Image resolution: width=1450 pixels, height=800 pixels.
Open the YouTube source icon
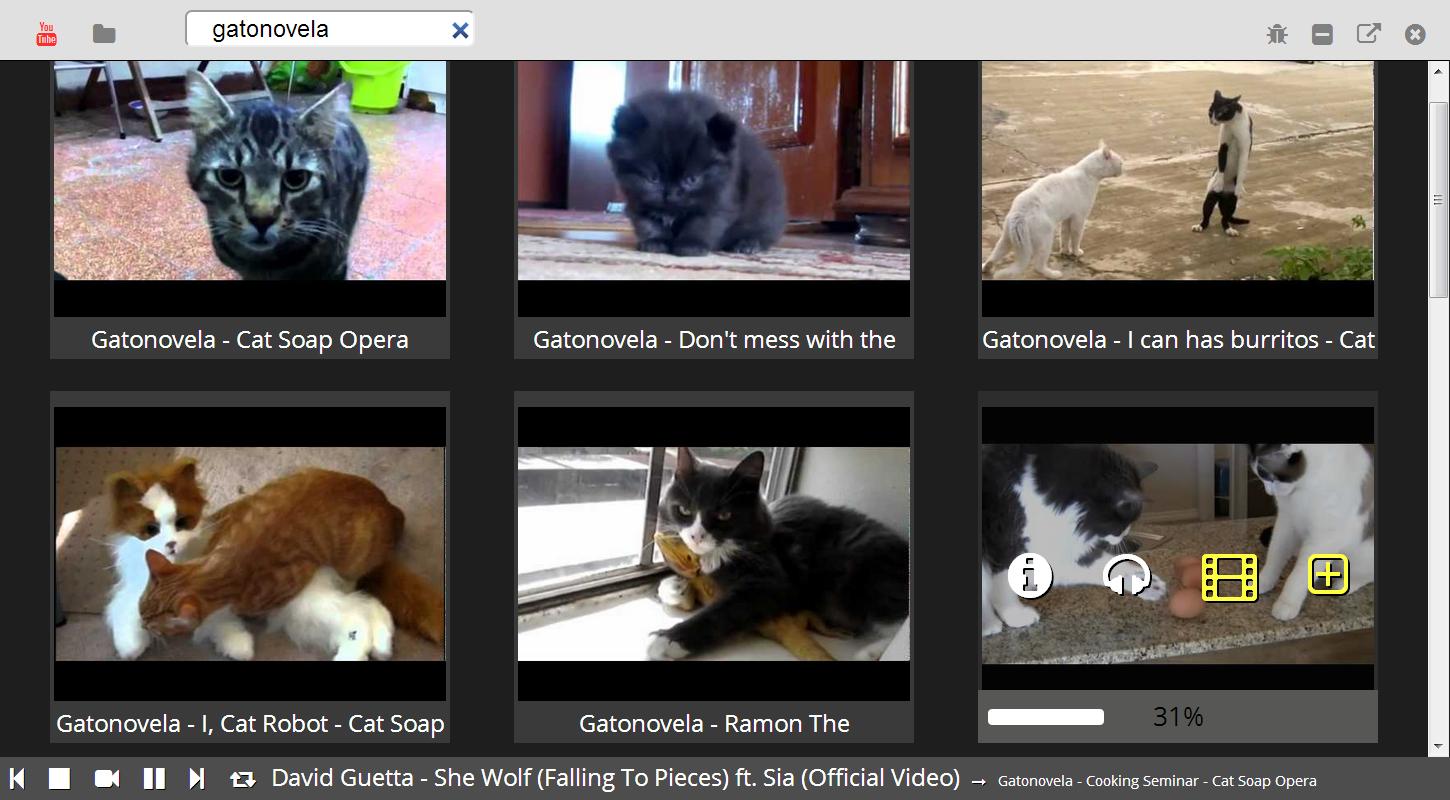click(x=46, y=33)
